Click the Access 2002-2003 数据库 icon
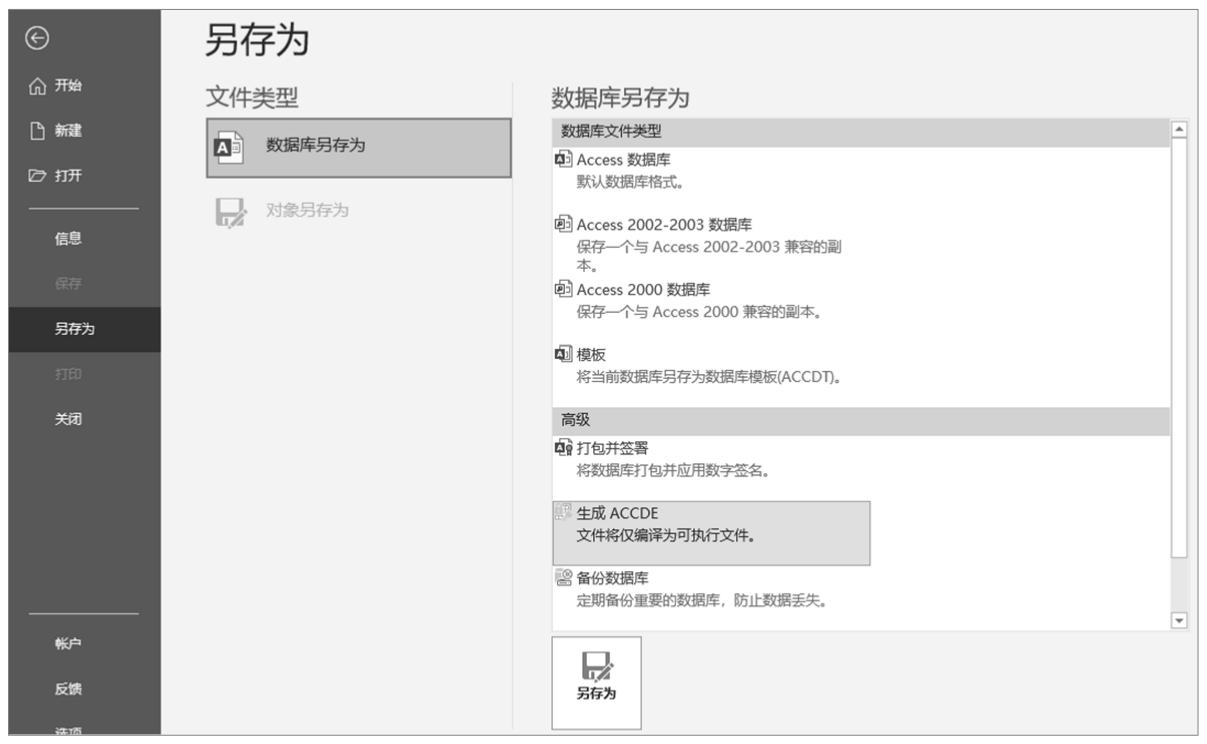1207x744 pixels. 563,224
